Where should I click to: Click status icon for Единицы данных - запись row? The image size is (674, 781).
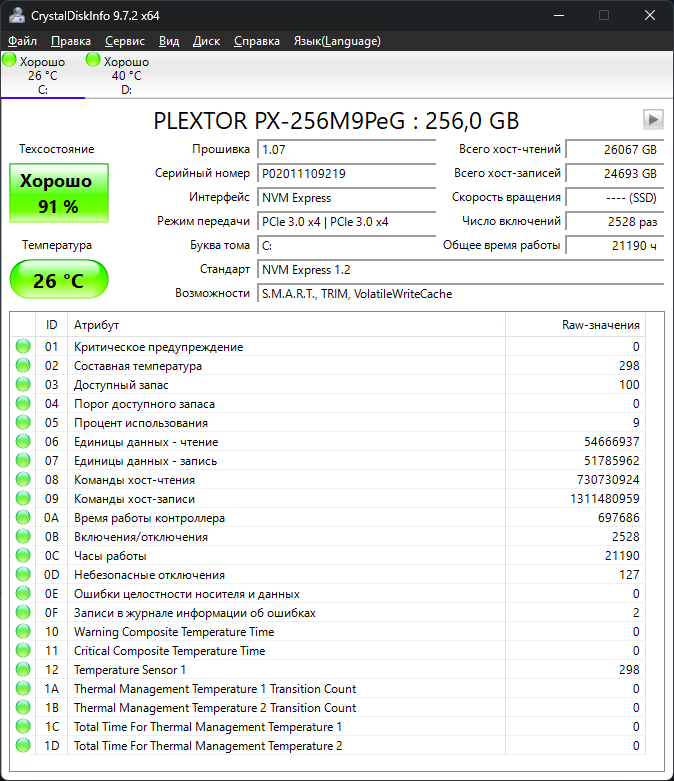pyautogui.click(x=23, y=460)
